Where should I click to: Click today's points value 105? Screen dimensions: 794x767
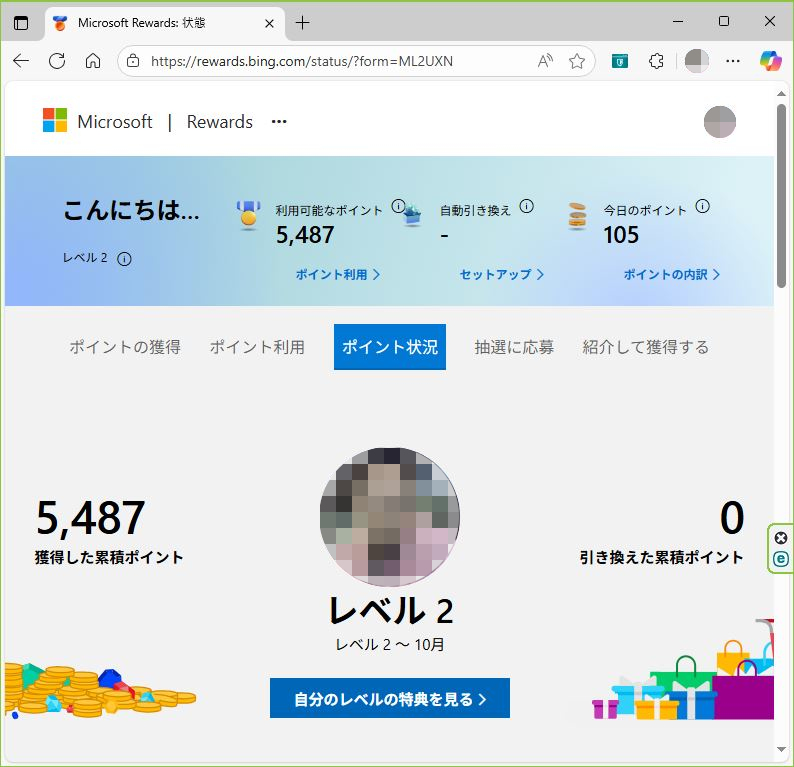click(x=621, y=235)
